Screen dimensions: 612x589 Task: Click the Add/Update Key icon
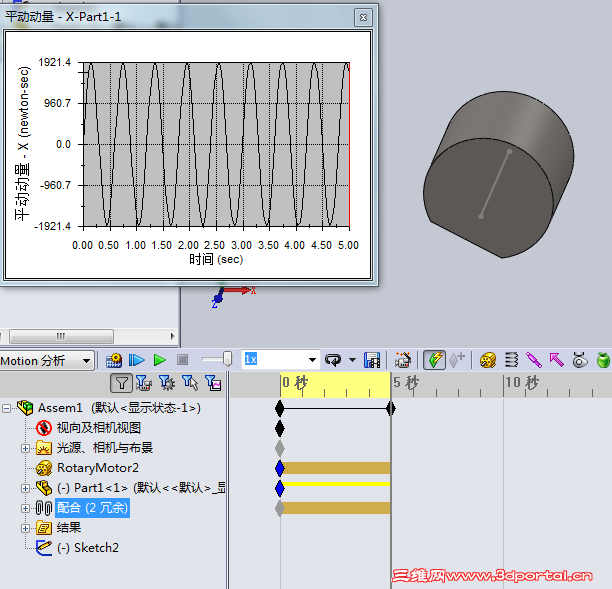(x=457, y=360)
